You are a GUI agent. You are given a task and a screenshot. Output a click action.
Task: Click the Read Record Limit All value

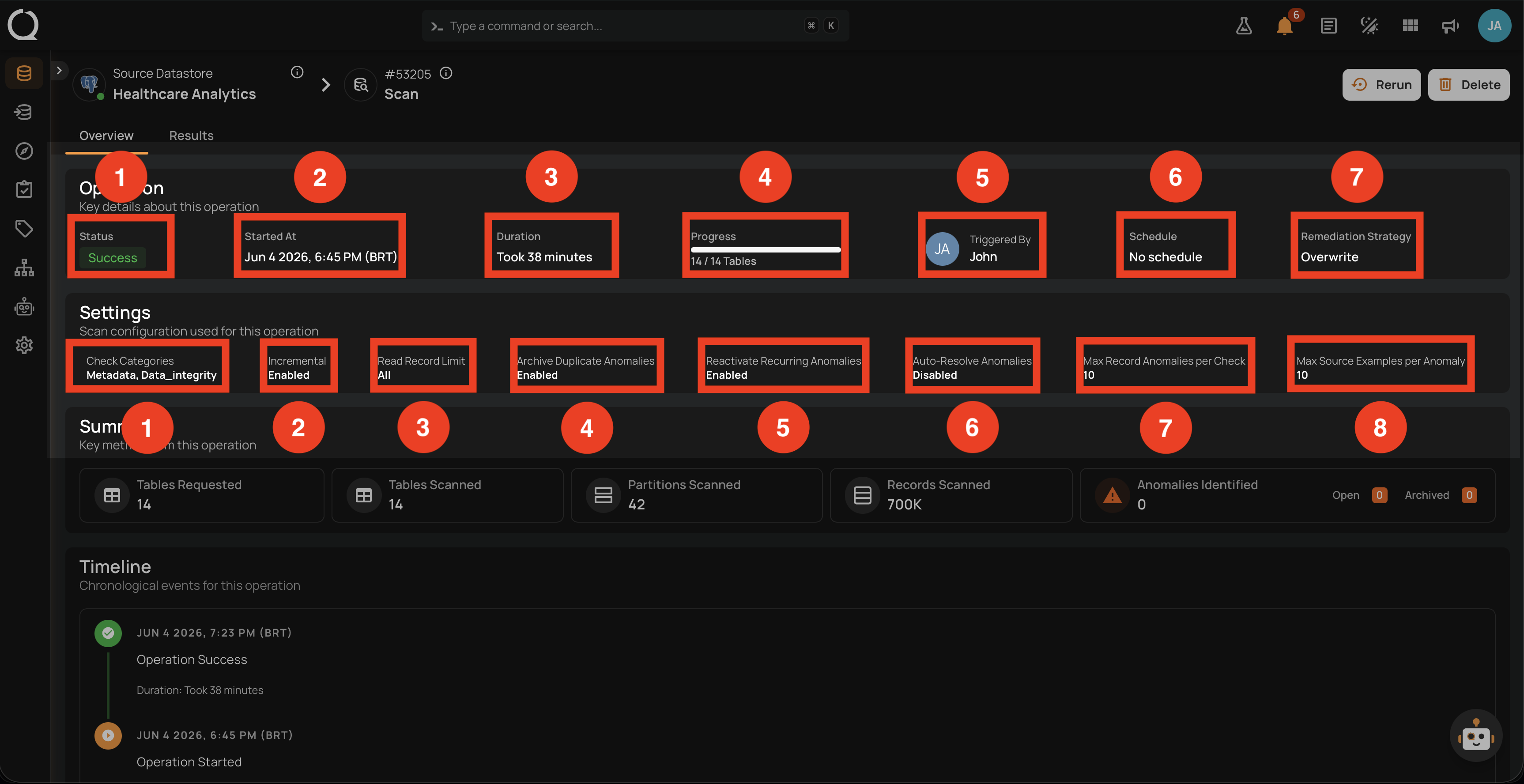click(x=384, y=375)
